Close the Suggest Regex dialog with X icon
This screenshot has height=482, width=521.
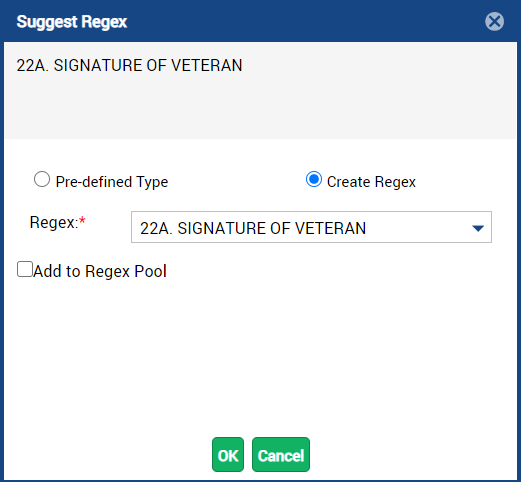[494, 22]
